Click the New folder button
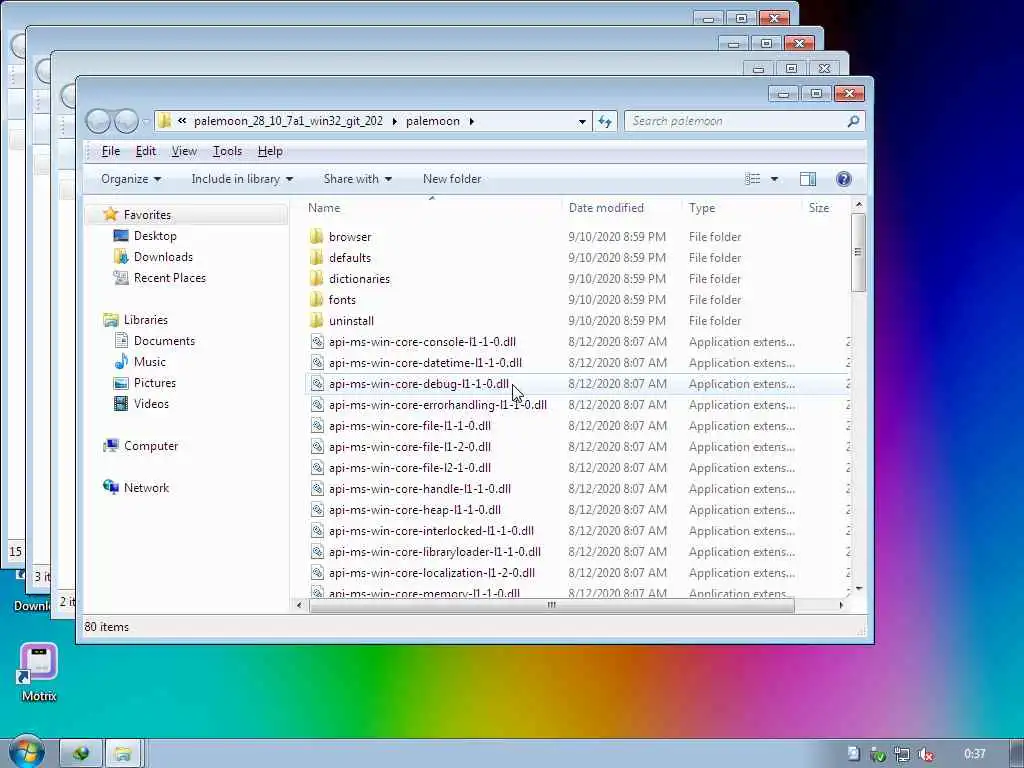This screenshot has height=768, width=1024. pyautogui.click(x=452, y=179)
